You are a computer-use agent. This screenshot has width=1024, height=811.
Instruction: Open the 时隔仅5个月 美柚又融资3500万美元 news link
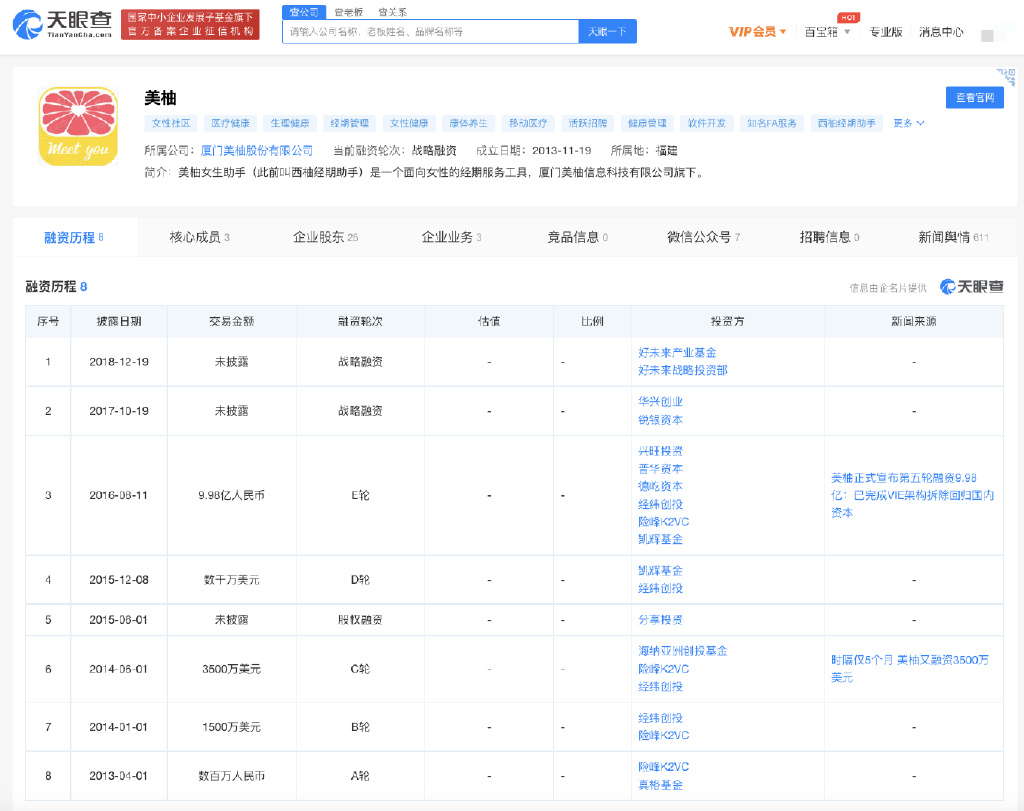tap(910, 669)
